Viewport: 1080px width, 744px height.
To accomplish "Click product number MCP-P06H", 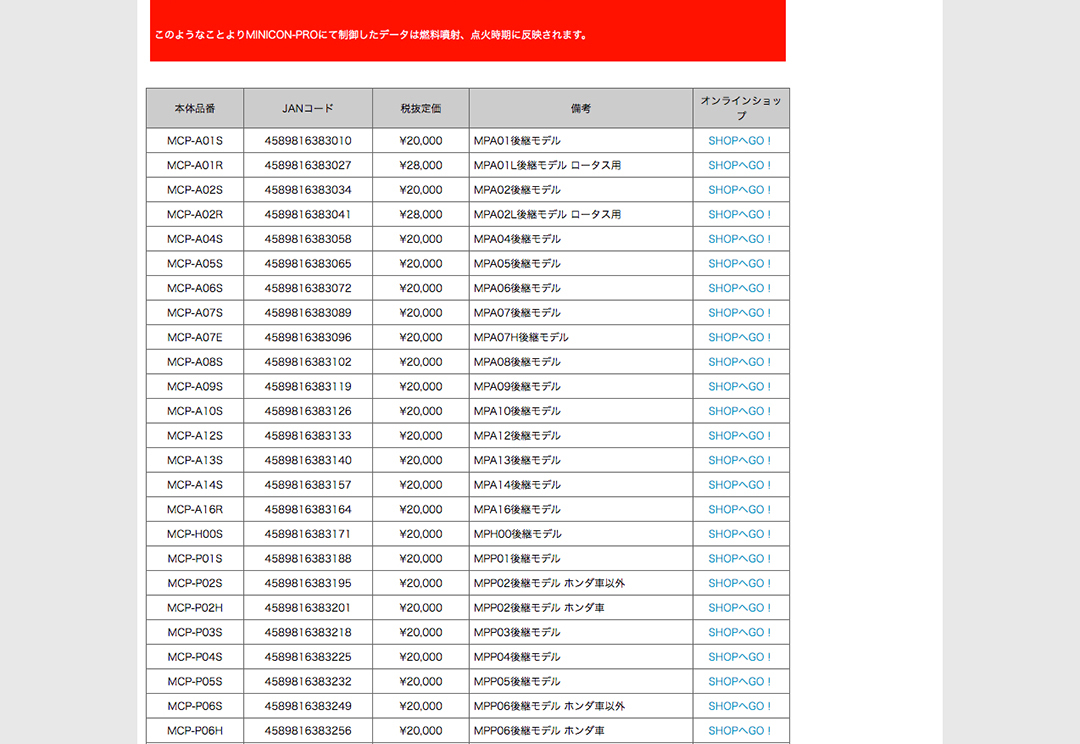I will pos(195,730).
